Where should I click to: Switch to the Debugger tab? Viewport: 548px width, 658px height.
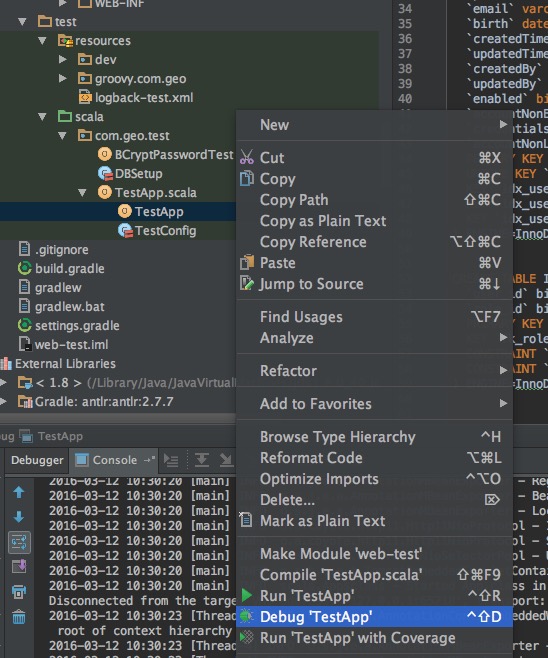pos(37,460)
